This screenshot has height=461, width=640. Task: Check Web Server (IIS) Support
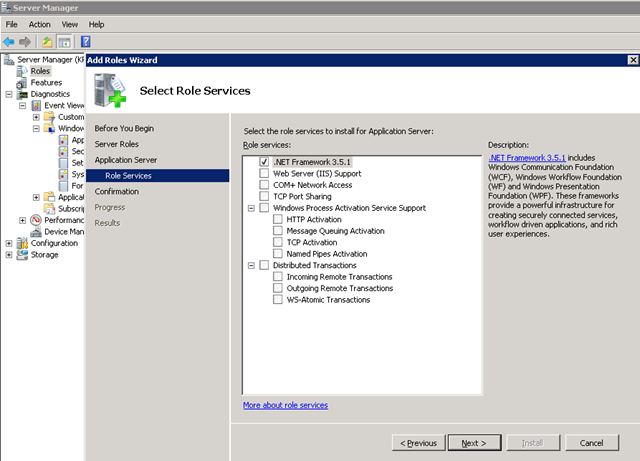264,174
